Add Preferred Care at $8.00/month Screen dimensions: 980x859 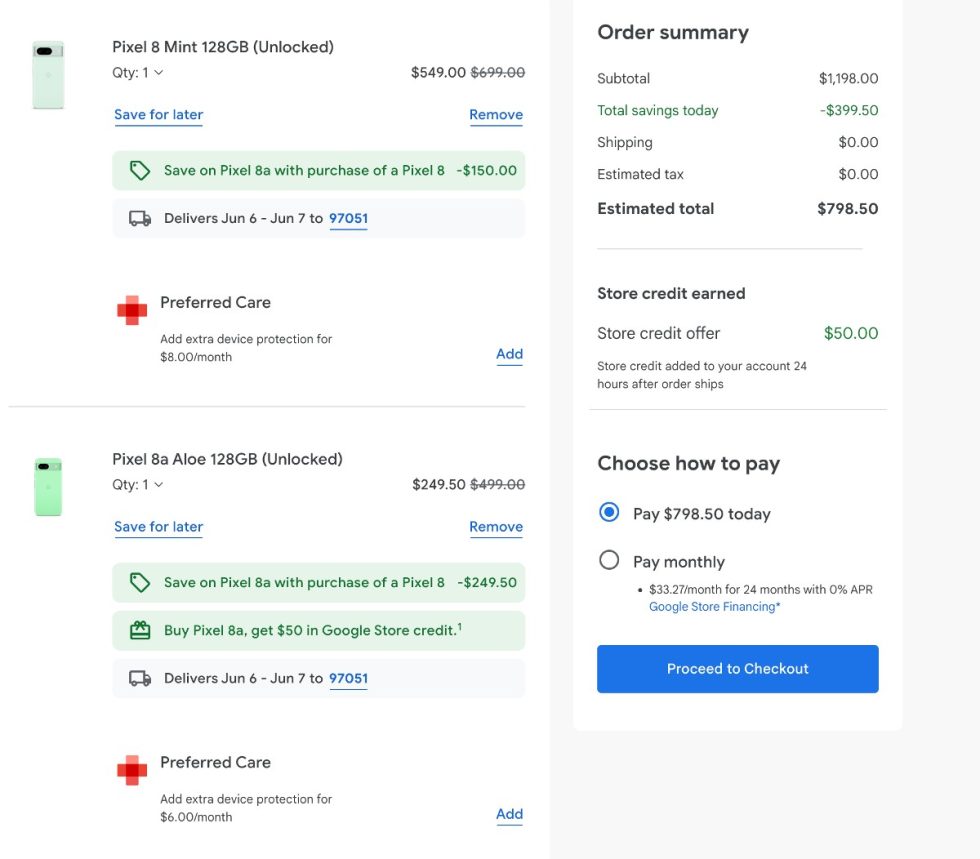pos(509,354)
